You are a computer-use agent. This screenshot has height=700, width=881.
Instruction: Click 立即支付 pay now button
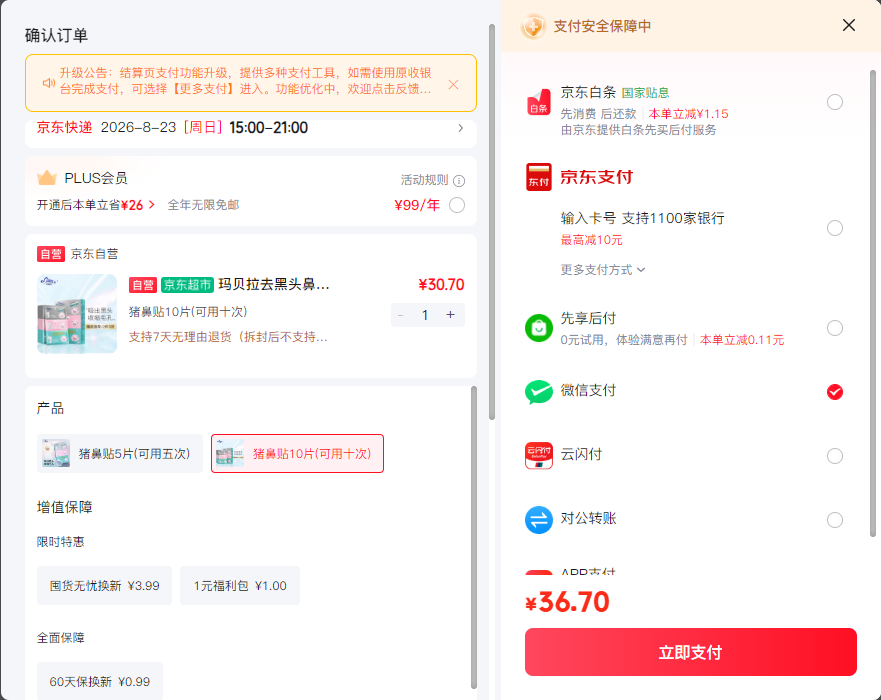tap(691, 652)
